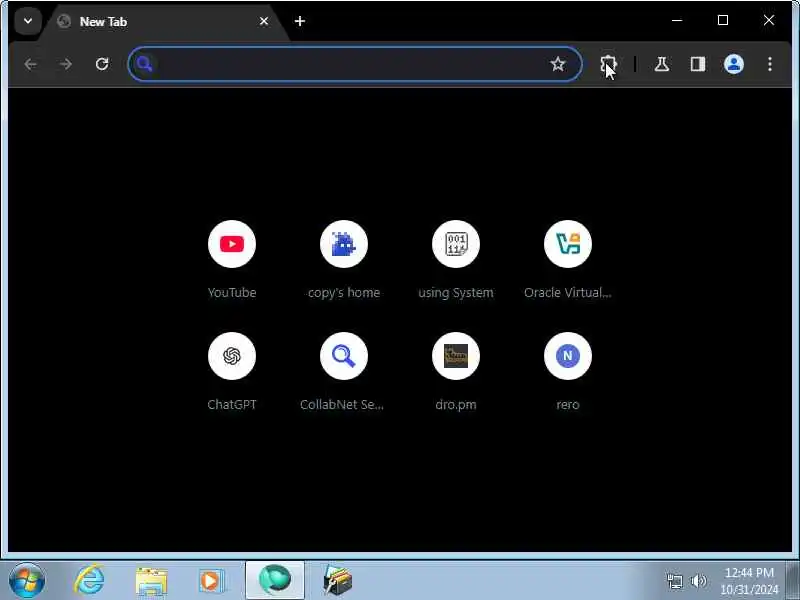Open Windows Explorer folder from the taskbar
Image resolution: width=800 pixels, height=600 pixels.
(151, 582)
